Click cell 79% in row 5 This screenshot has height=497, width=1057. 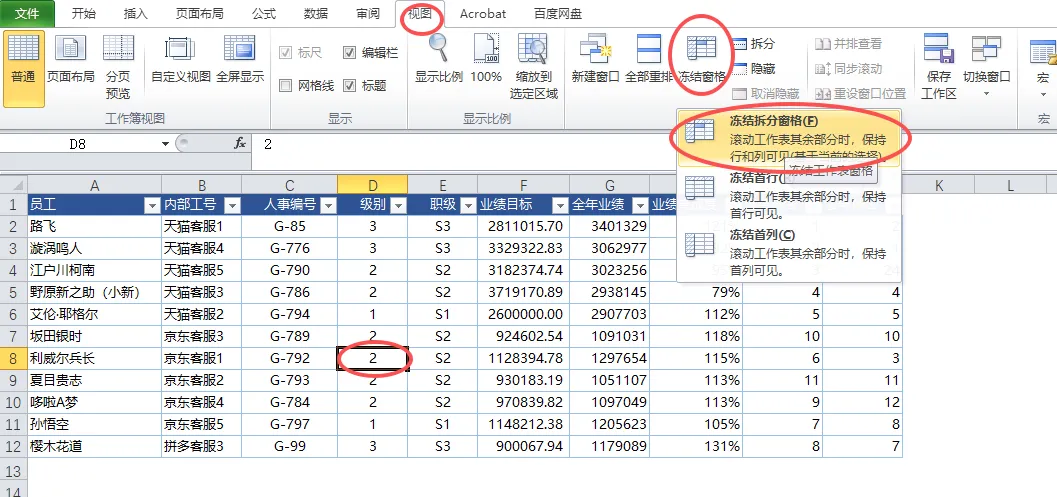tap(696, 293)
